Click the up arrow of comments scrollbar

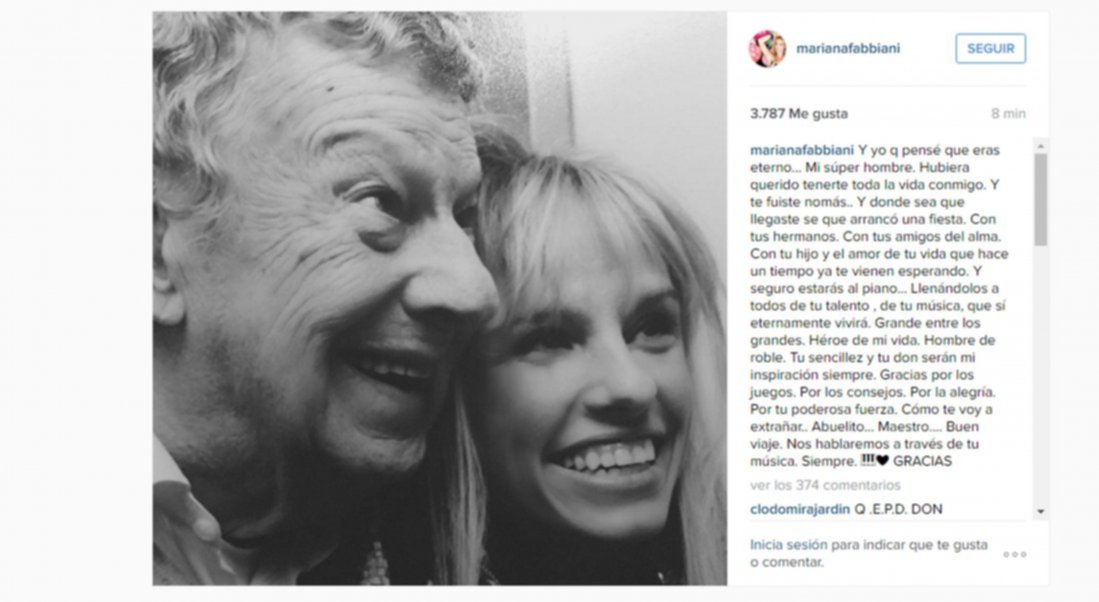coord(1041,146)
